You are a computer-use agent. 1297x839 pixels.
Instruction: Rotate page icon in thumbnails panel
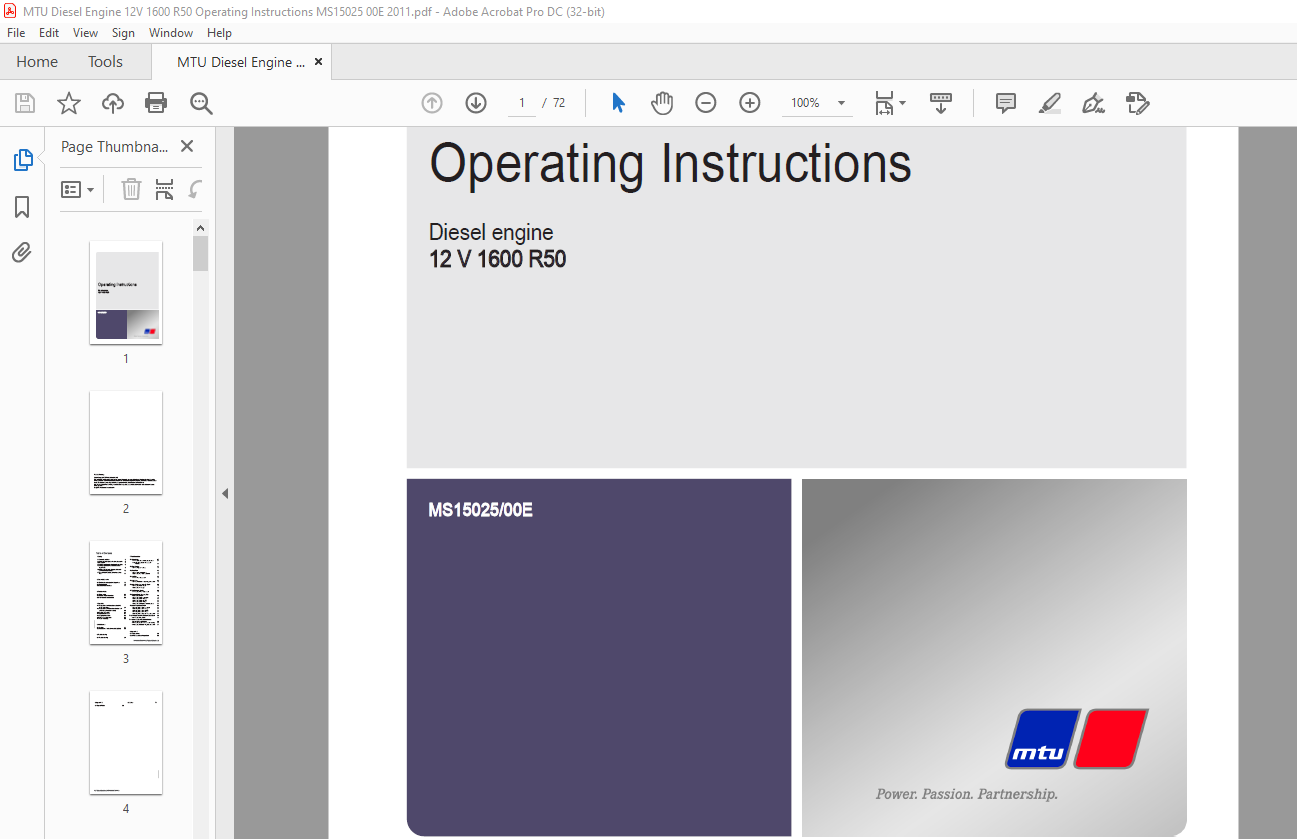coord(196,189)
